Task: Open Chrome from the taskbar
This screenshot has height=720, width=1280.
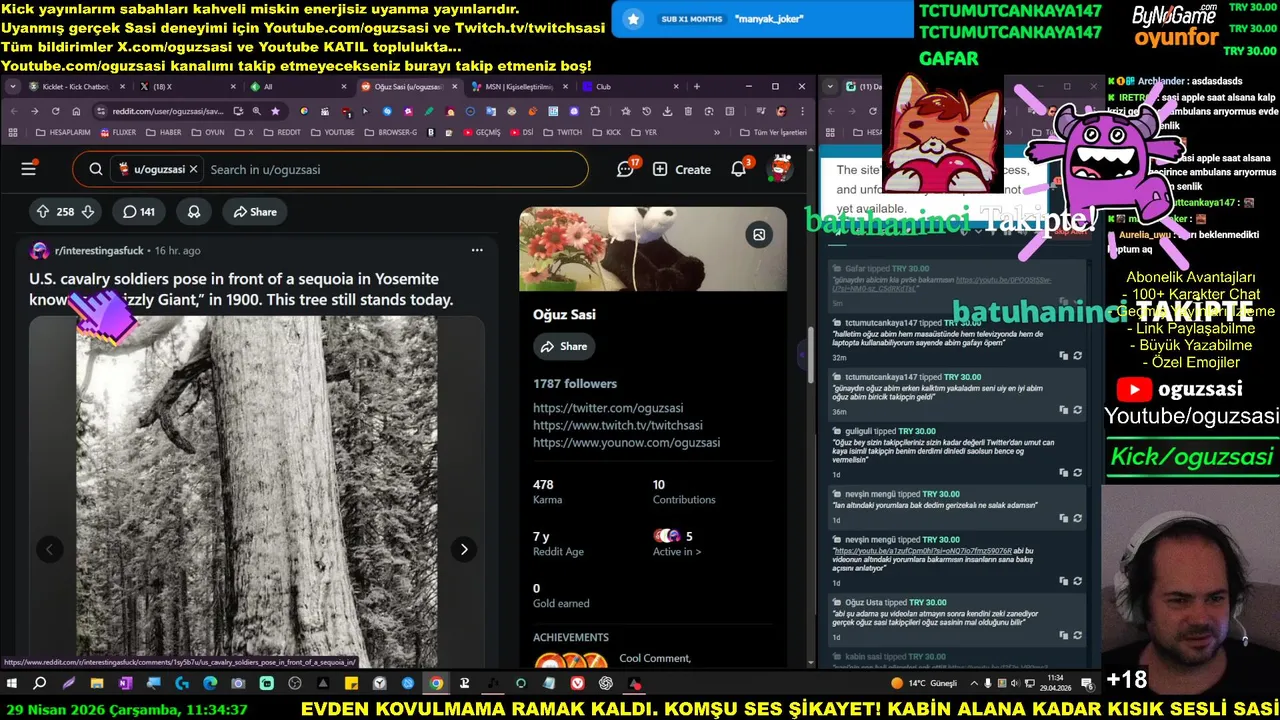Action: [x=436, y=684]
